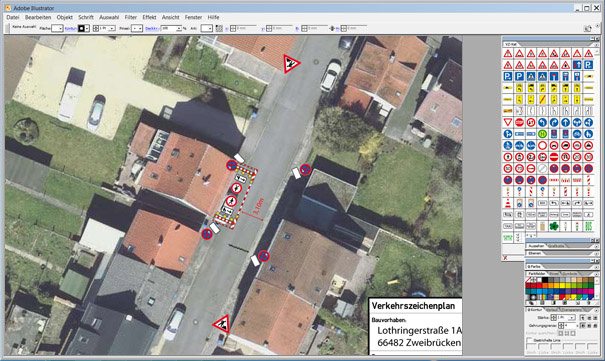Select the construction warning sign at top of street

click(291, 63)
